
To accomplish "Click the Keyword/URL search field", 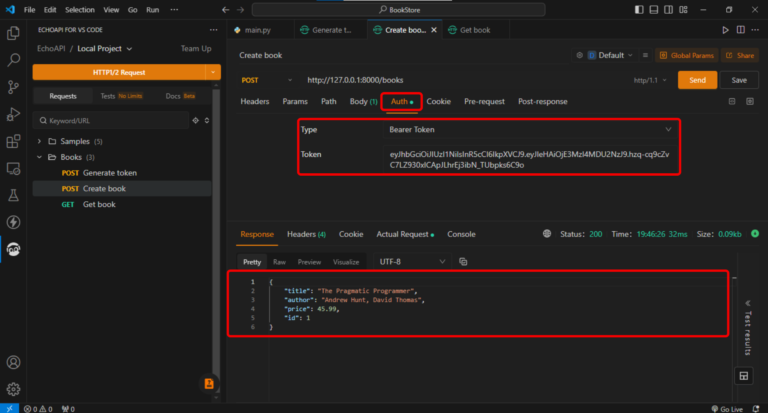I will [x=110, y=120].
